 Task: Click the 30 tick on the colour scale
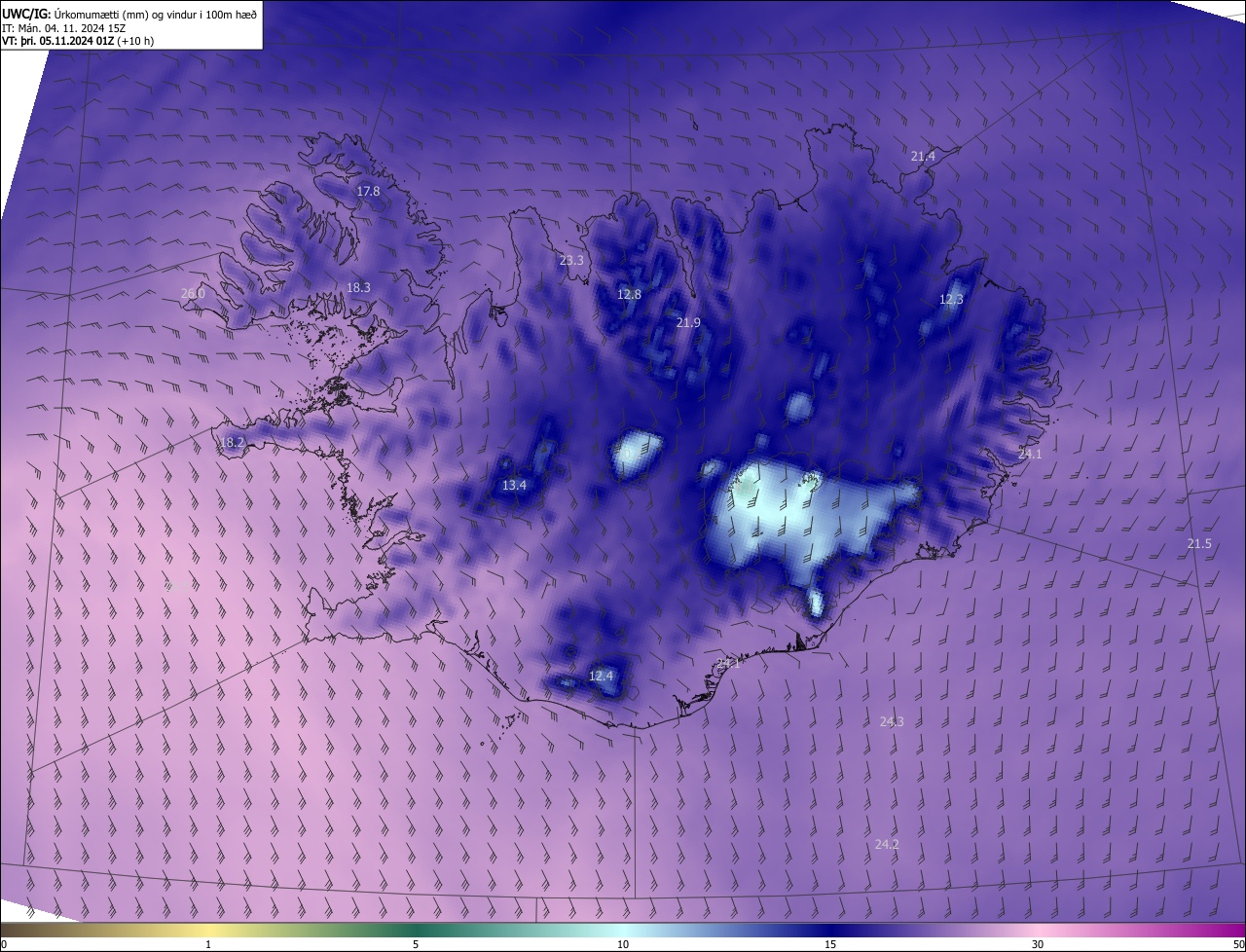click(1038, 944)
